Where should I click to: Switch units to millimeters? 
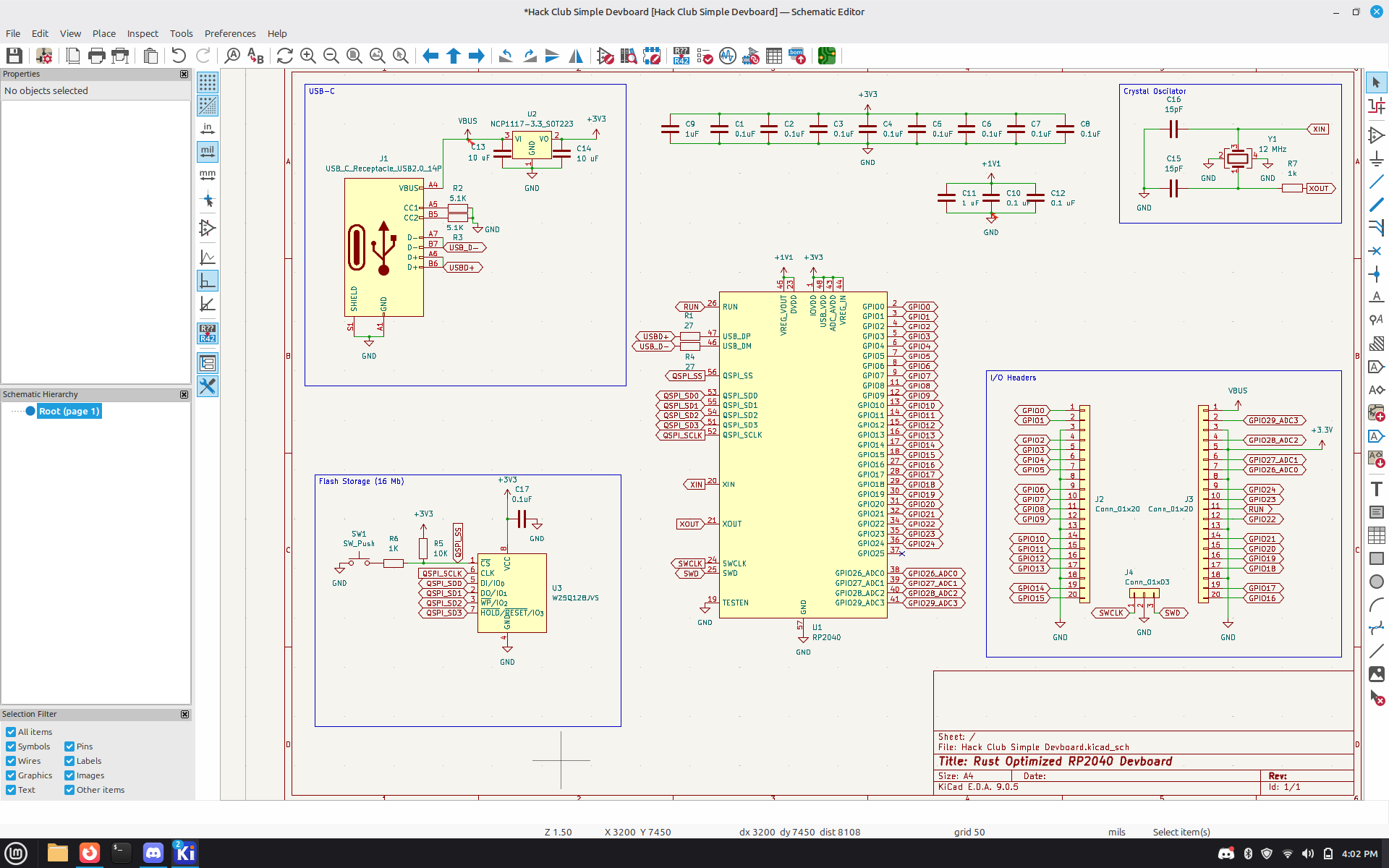point(208,174)
